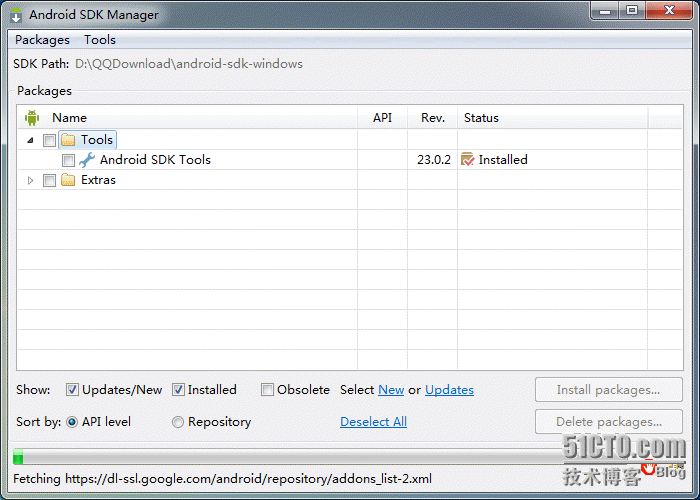Select the Tools tree row label
The height and width of the screenshot is (500, 700).
pyautogui.click(x=96, y=140)
